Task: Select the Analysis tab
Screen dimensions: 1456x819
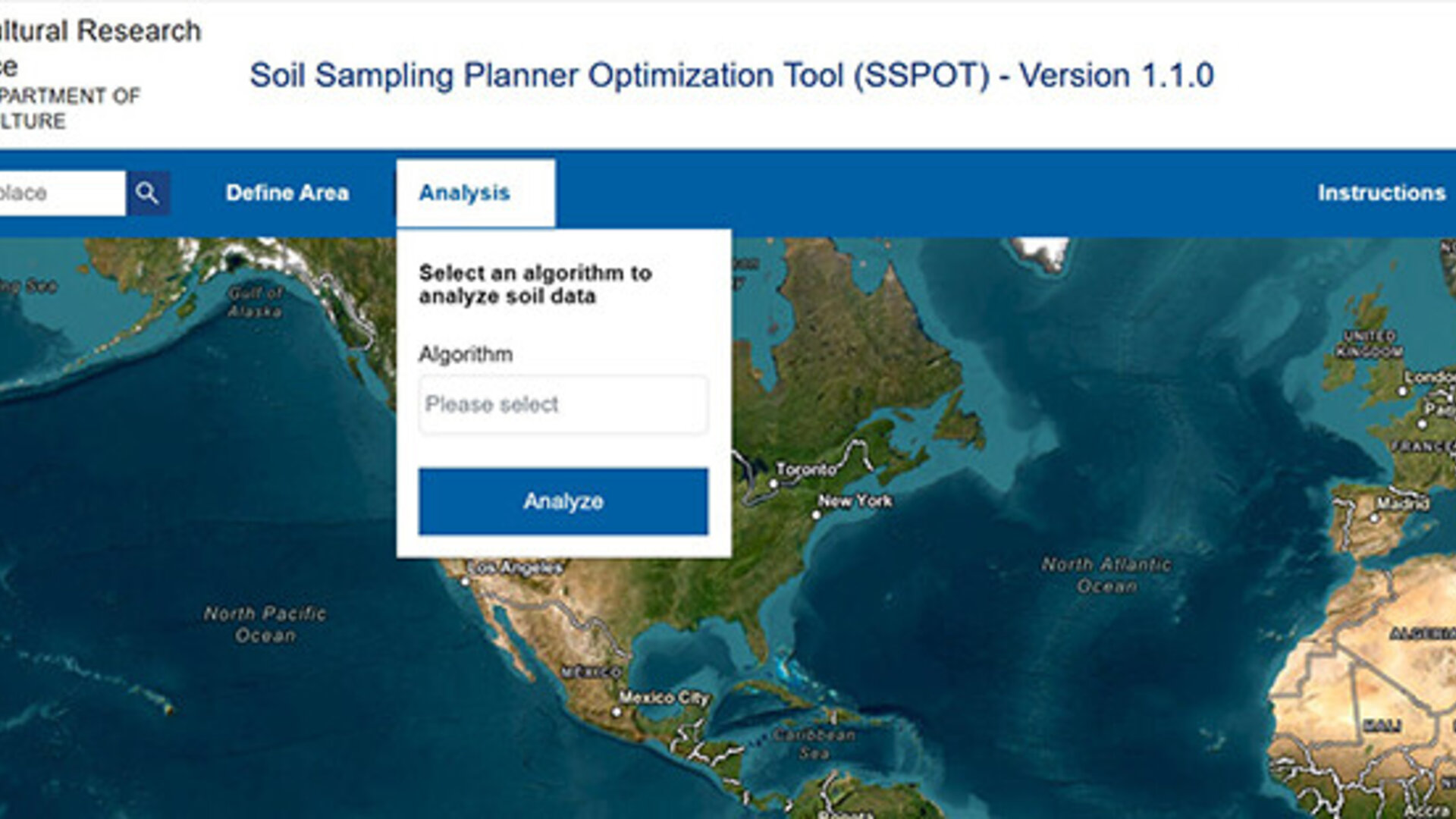Action: coord(465,193)
